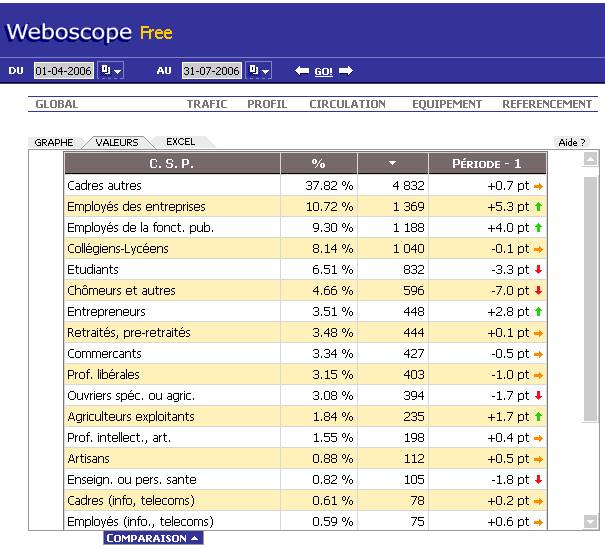The width and height of the screenshot is (605, 549).
Task: Click the up arrow for Employés de la fonct. pub.
Action: pos(539,228)
